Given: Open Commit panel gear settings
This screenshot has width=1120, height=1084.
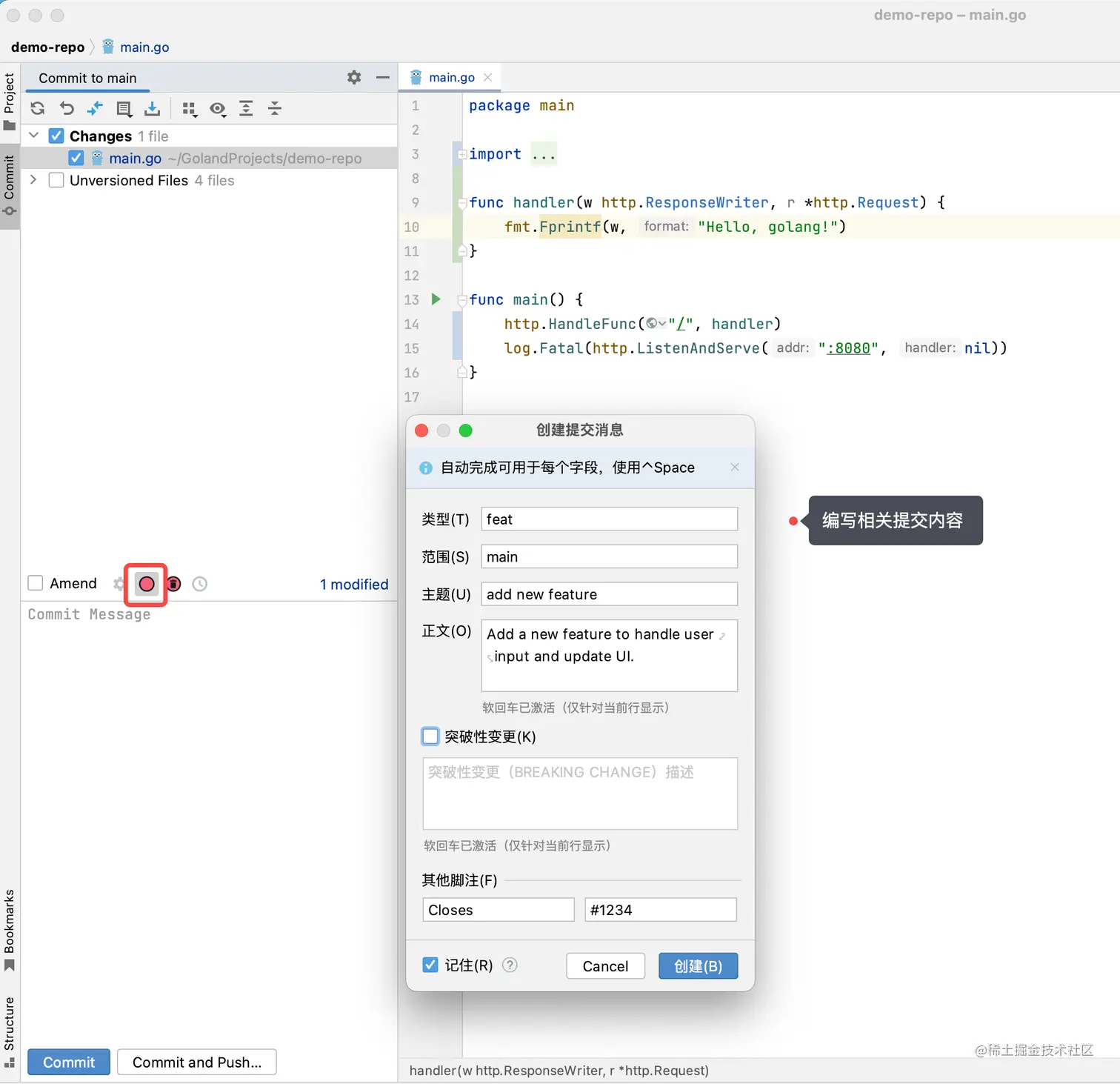Looking at the screenshot, I should tap(354, 77).
